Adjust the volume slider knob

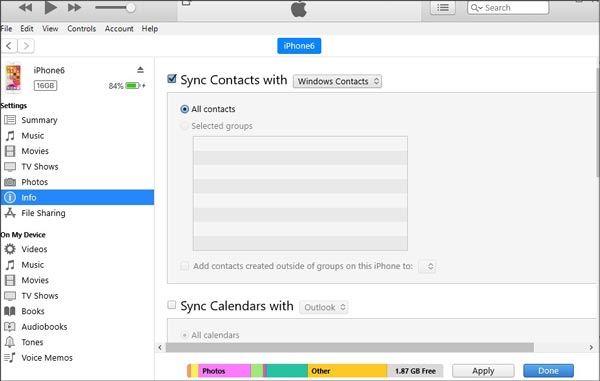point(130,8)
